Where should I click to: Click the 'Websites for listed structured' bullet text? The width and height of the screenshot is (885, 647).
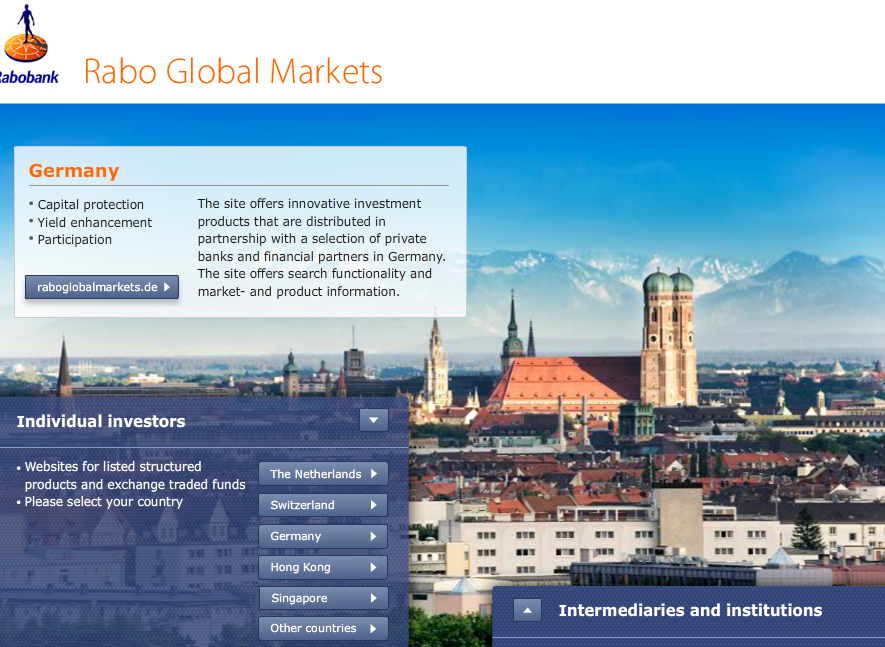click(x=113, y=466)
